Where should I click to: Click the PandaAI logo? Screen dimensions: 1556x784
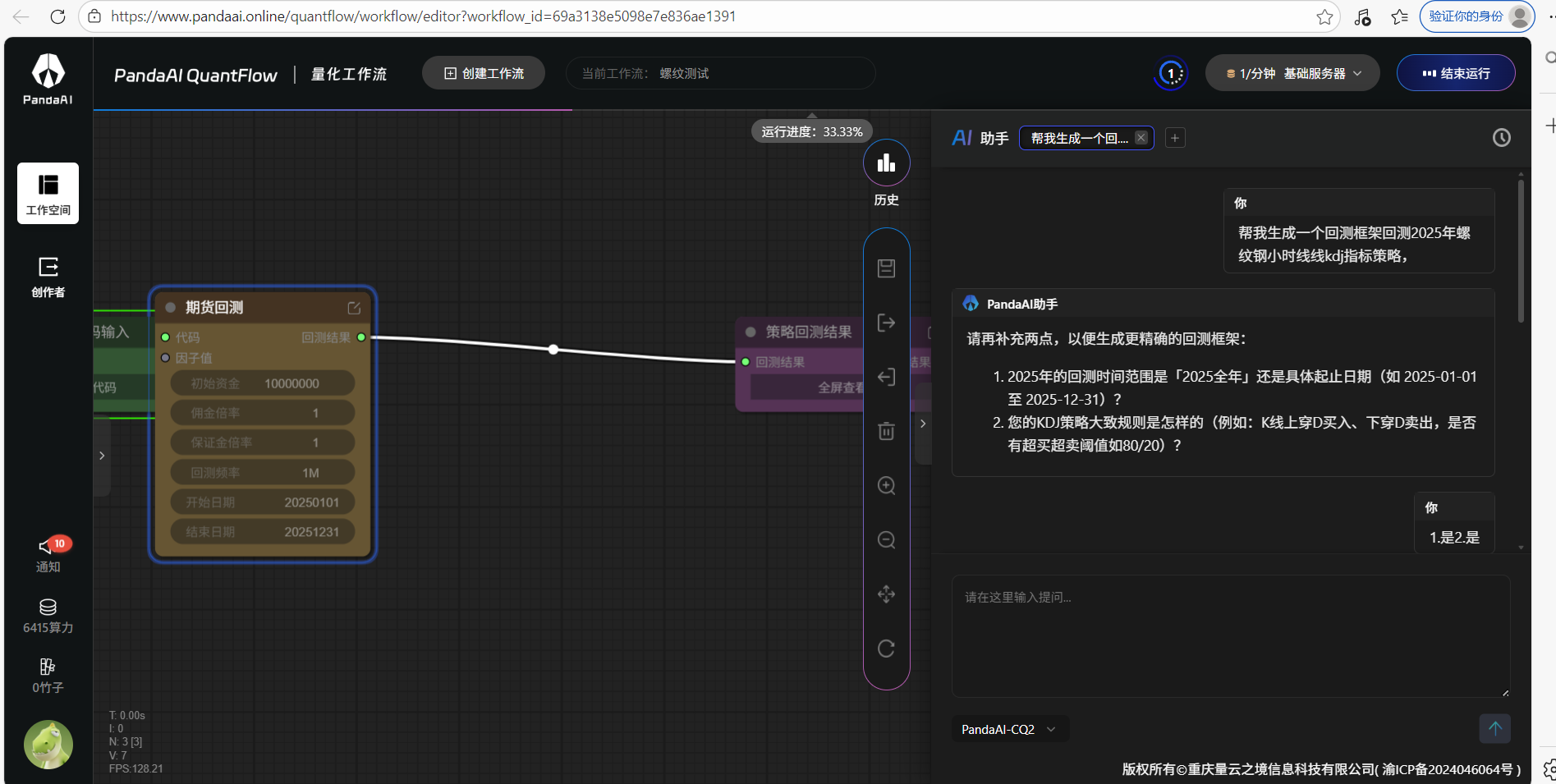(x=48, y=79)
